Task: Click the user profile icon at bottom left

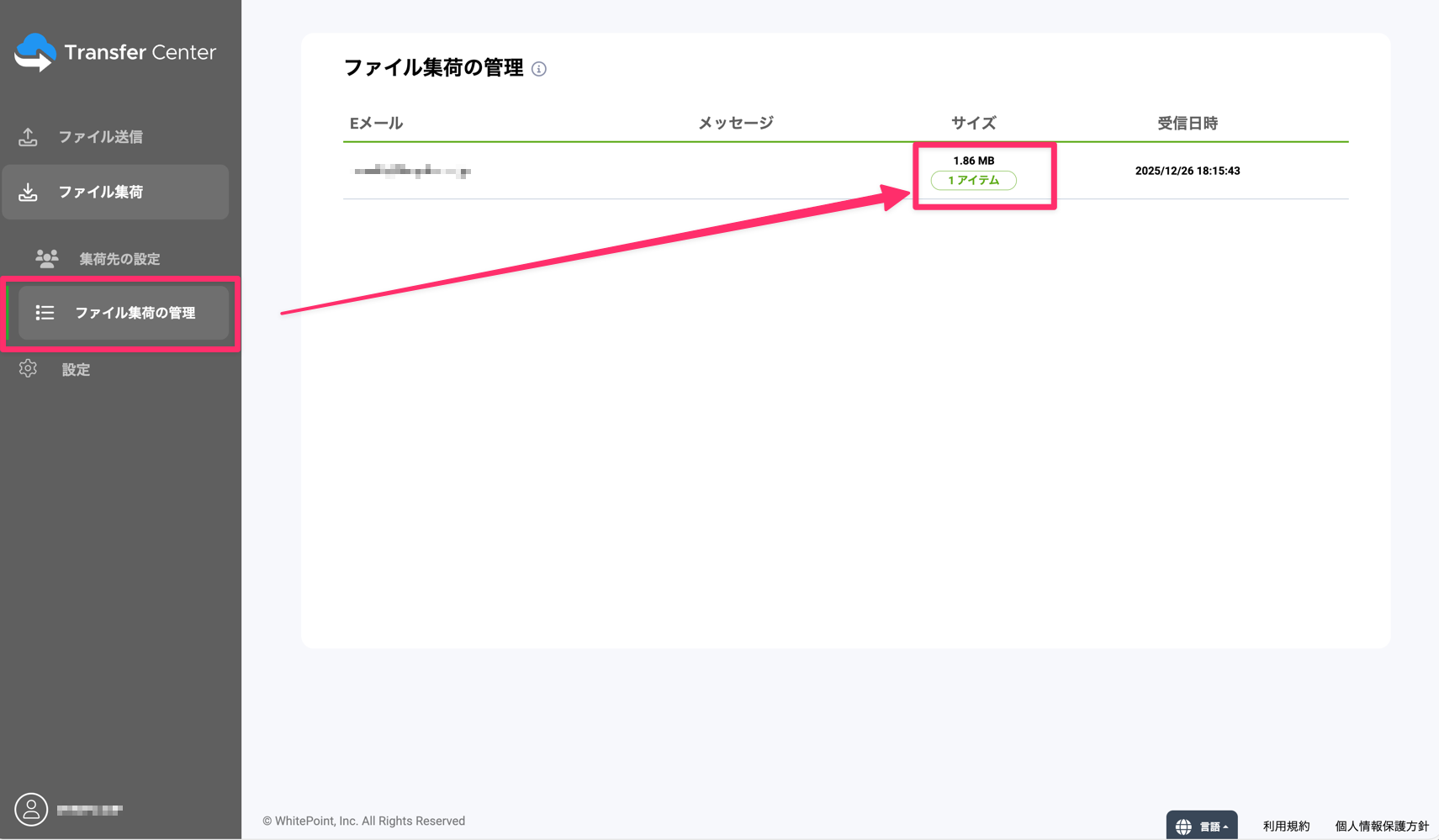Action: [x=31, y=809]
